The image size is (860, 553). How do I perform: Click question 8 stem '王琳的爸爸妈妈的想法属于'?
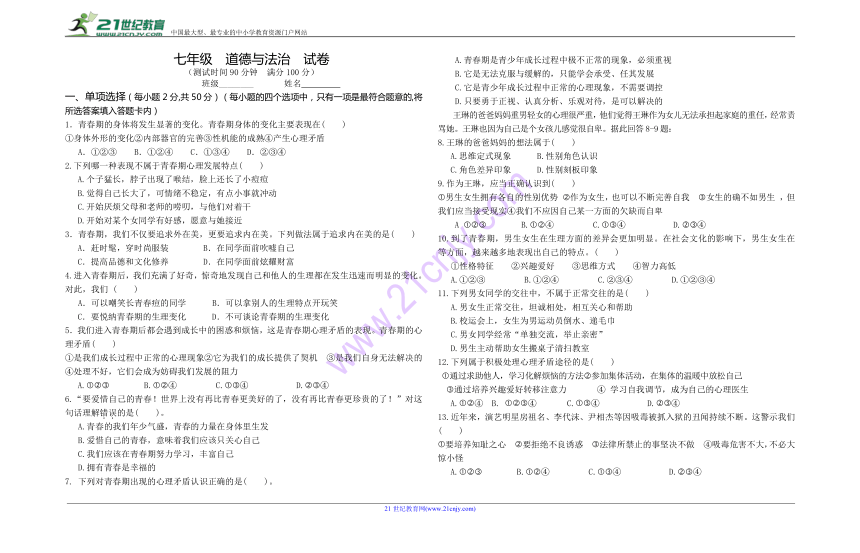pyautogui.click(x=506, y=142)
